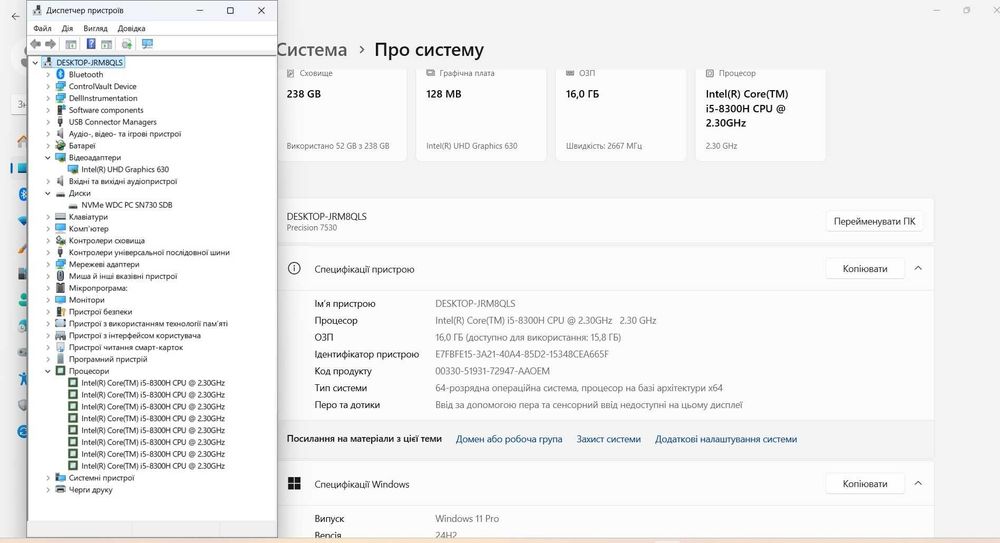
Task: Collapse the Диски category
Action: (x=48, y=193)
